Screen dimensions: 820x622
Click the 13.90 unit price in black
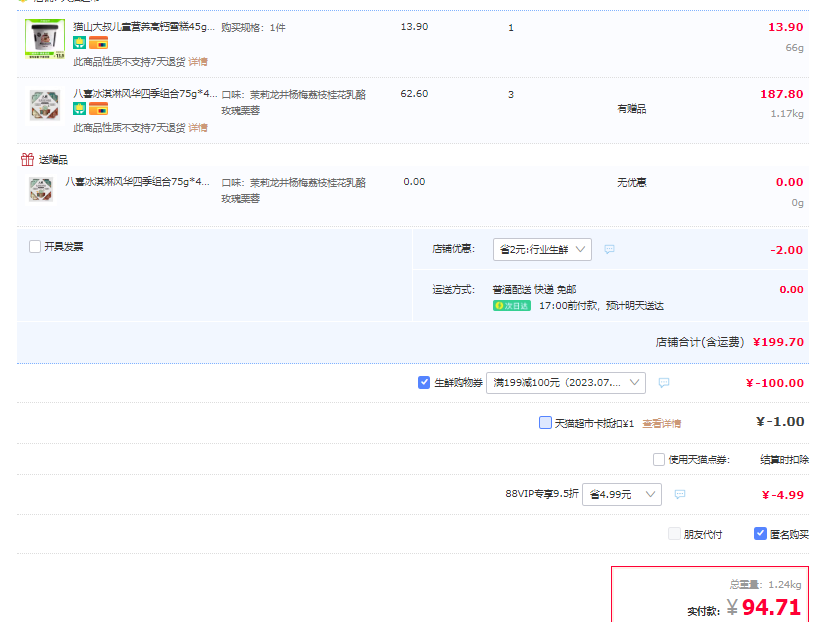coord(414,27)
